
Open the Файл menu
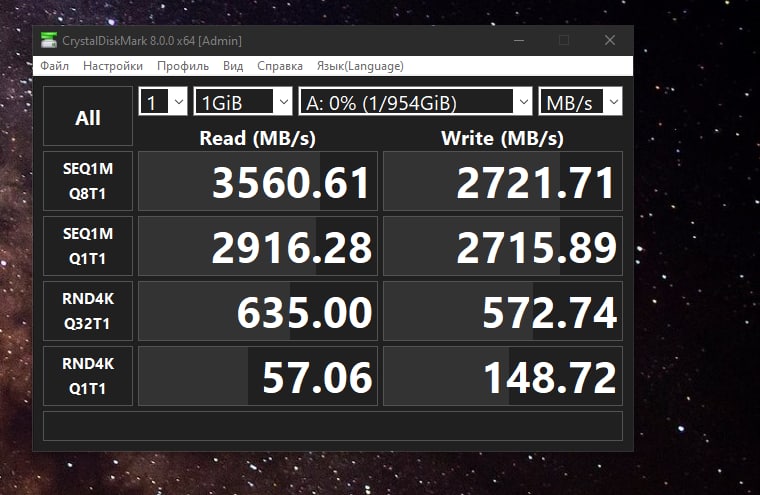[x=54, y=66]
